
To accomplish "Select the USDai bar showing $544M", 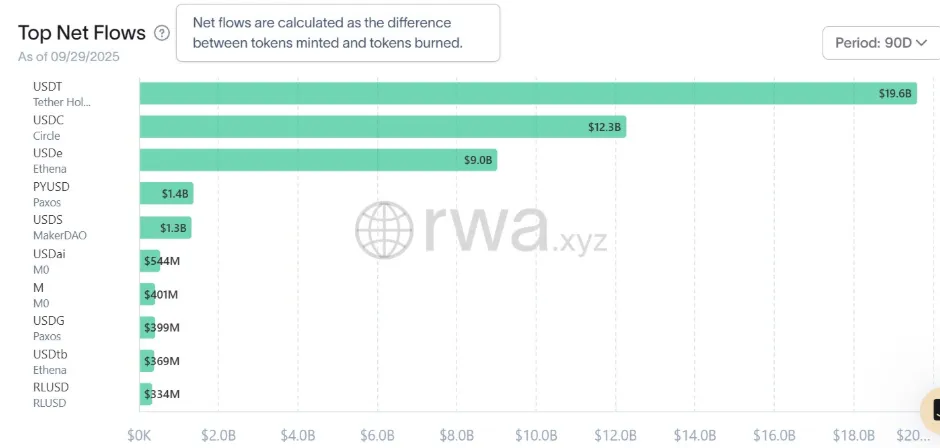I will pos(150,261).
